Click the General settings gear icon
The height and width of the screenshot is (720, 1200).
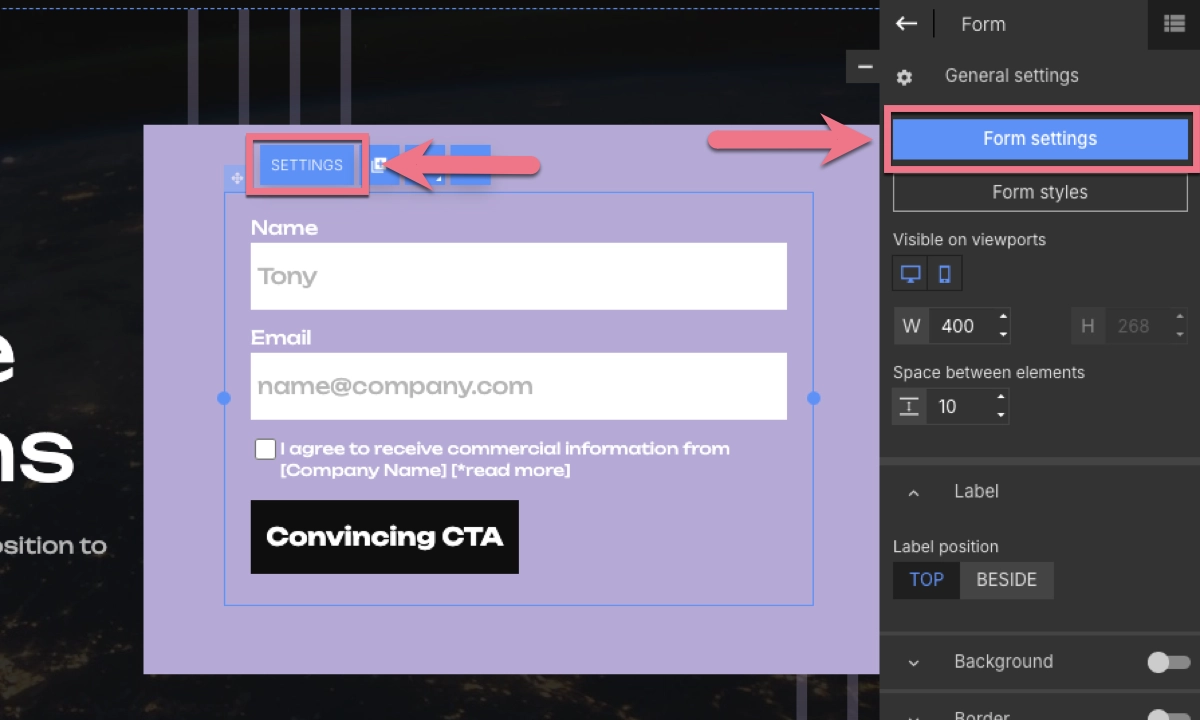[904, 77]
